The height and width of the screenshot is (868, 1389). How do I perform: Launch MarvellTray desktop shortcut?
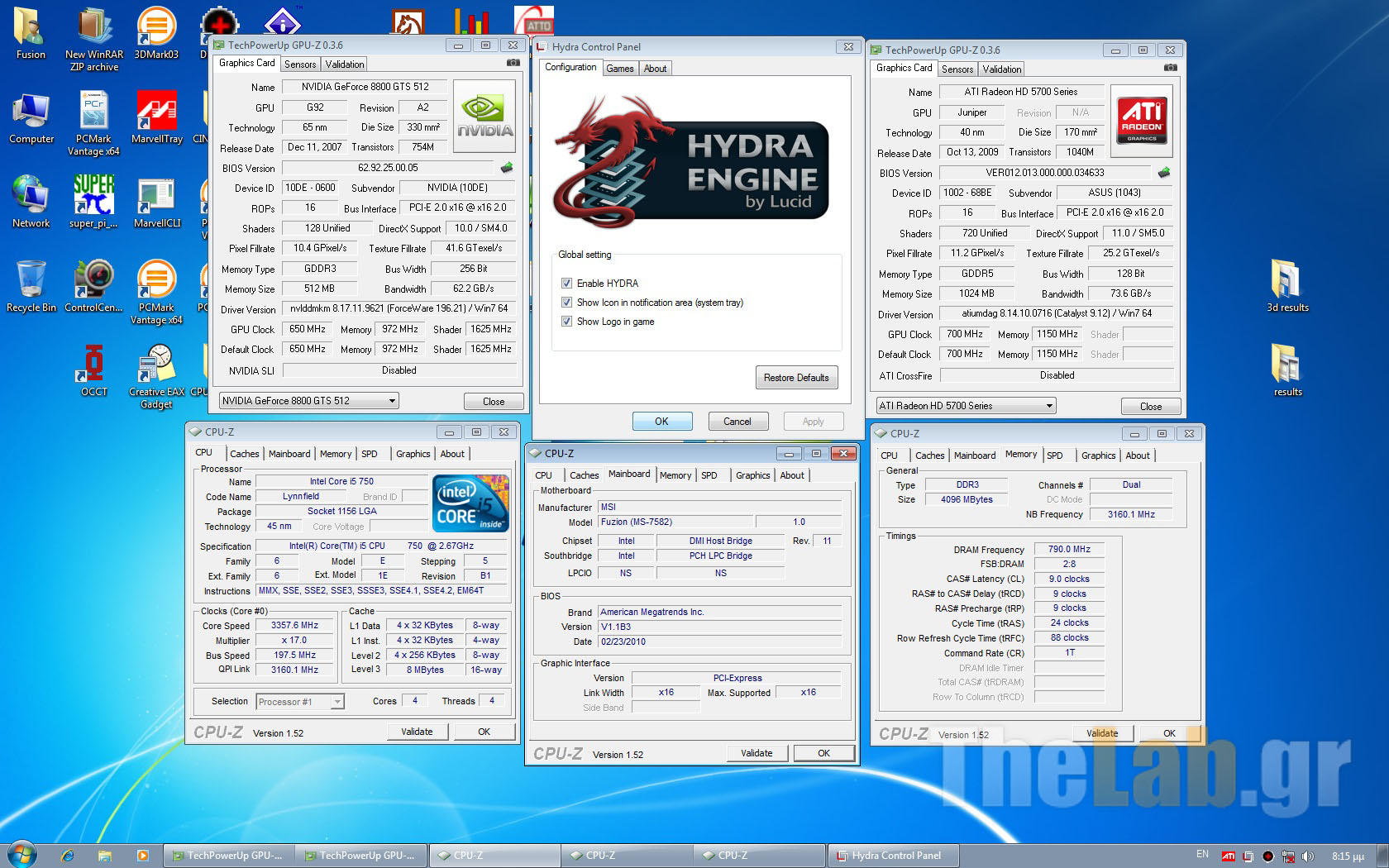coord(156,118)
